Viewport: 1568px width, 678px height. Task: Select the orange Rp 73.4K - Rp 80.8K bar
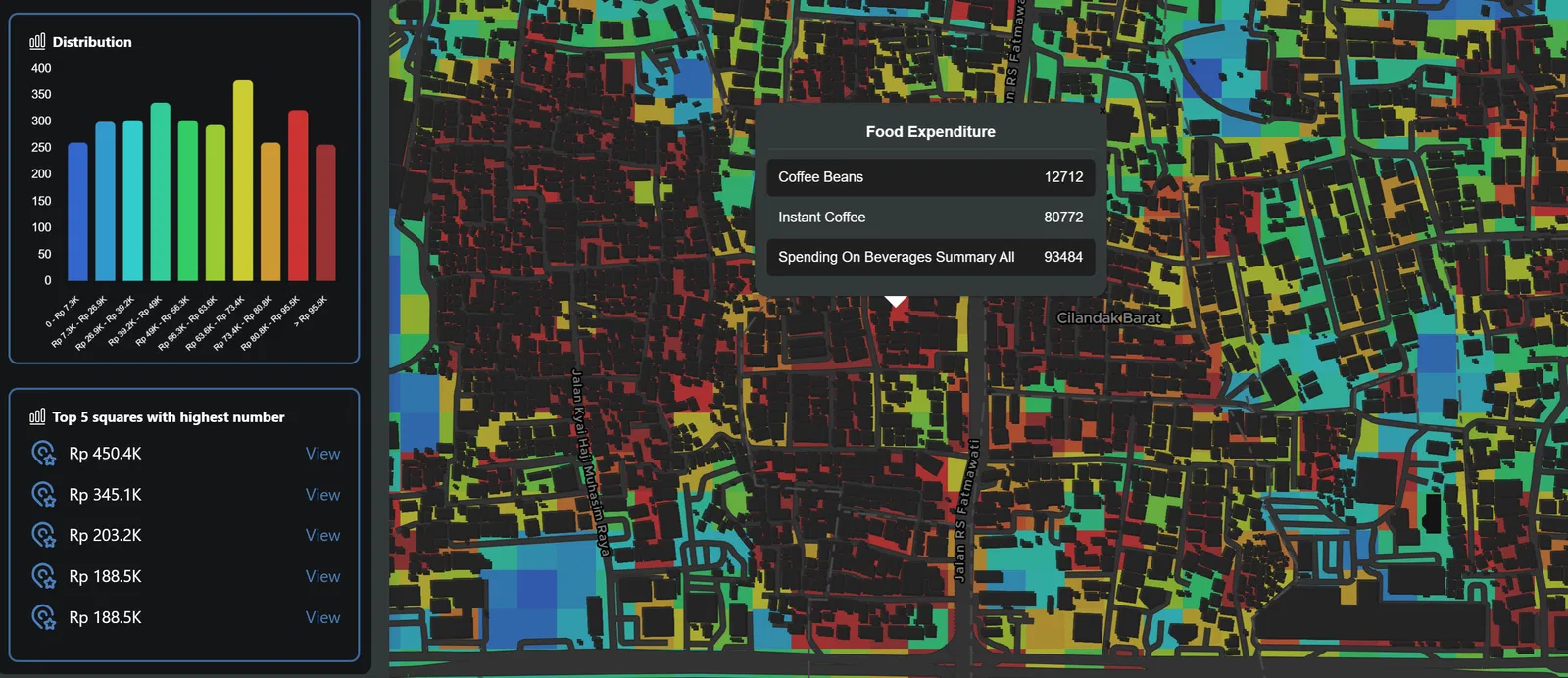tap(270, 212)
